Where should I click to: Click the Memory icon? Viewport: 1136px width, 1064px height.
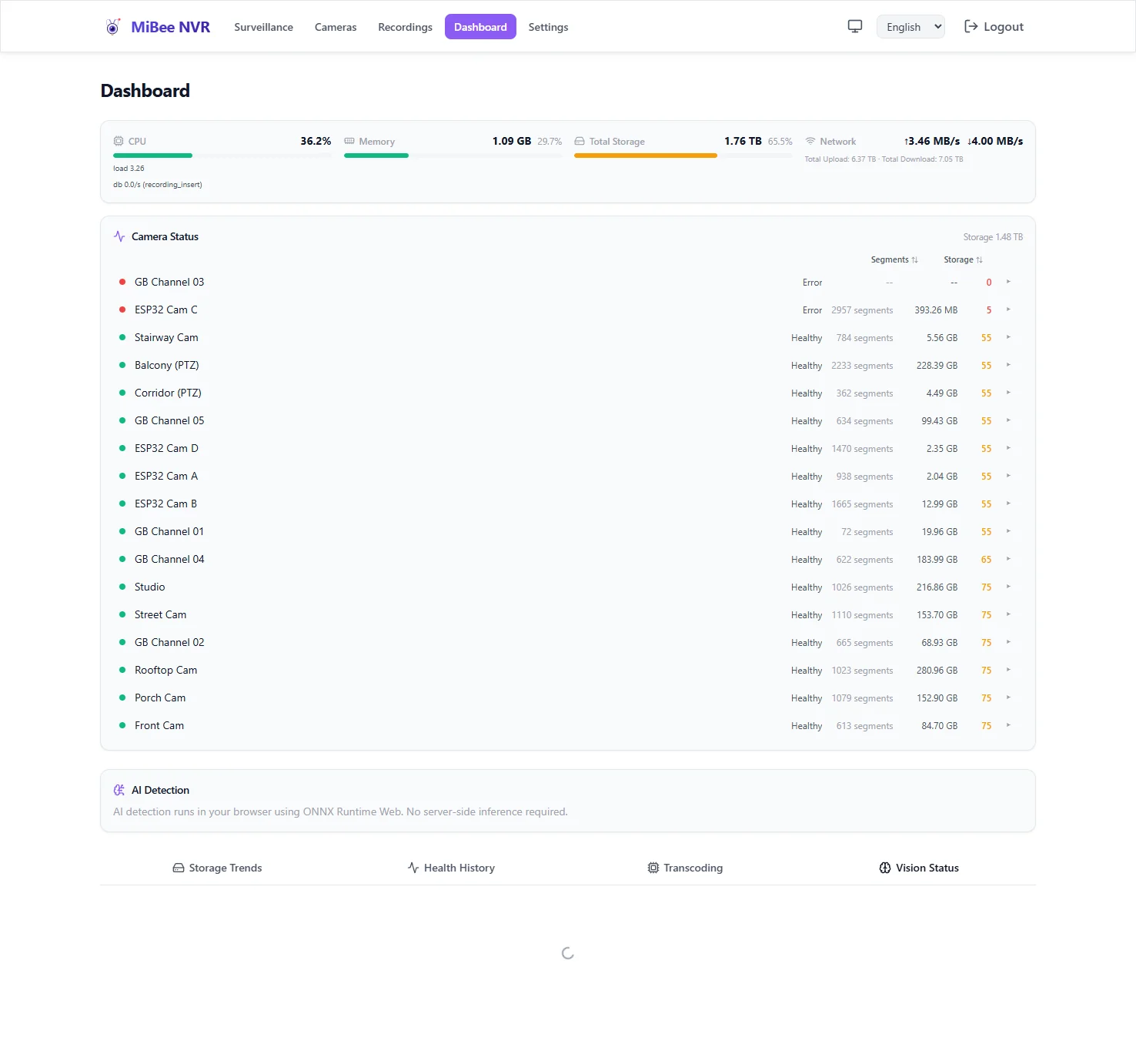(x=349, y=141)
